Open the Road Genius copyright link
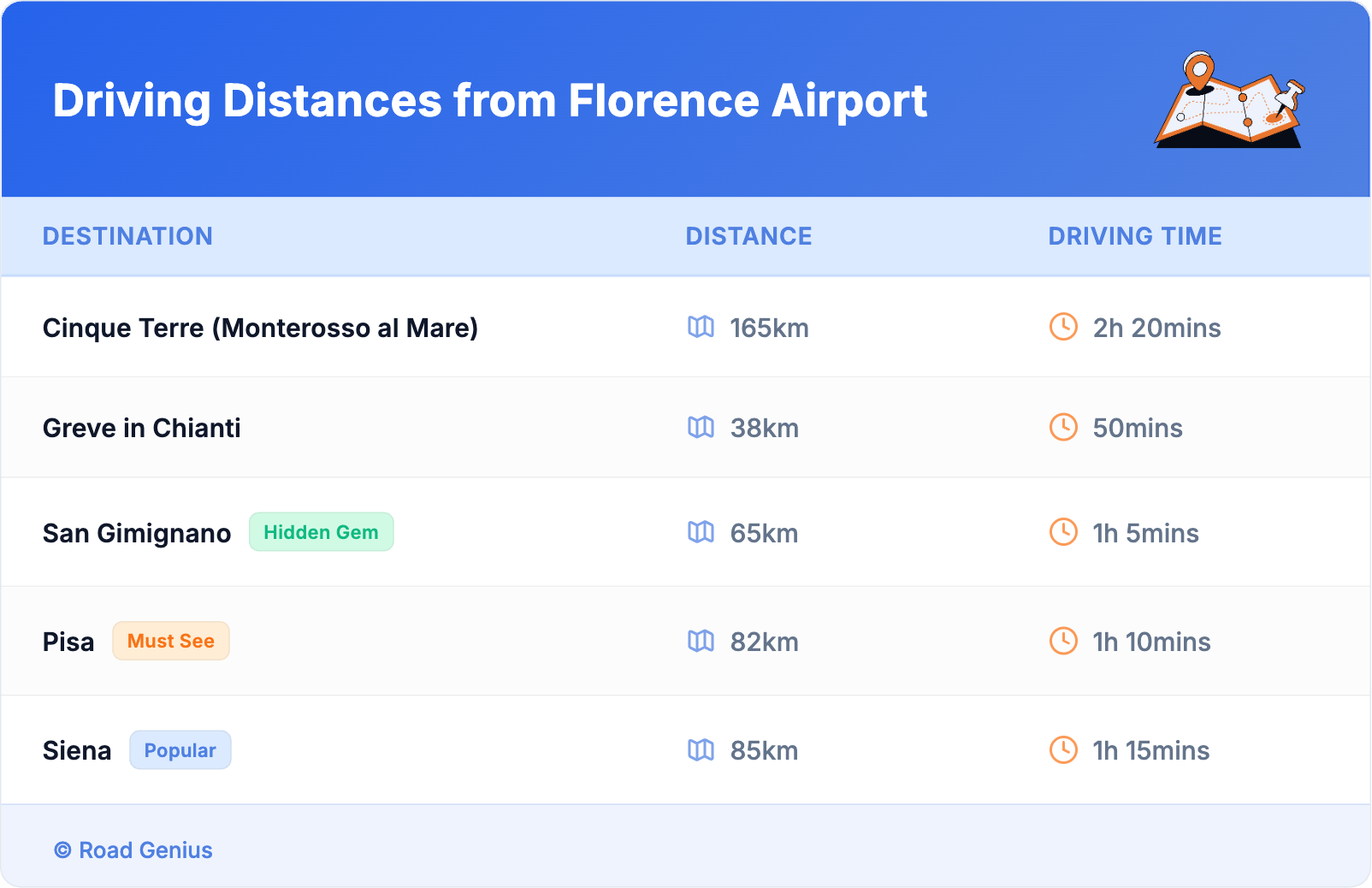Screen dimensions: 1372x888 (x=133, y=850)
